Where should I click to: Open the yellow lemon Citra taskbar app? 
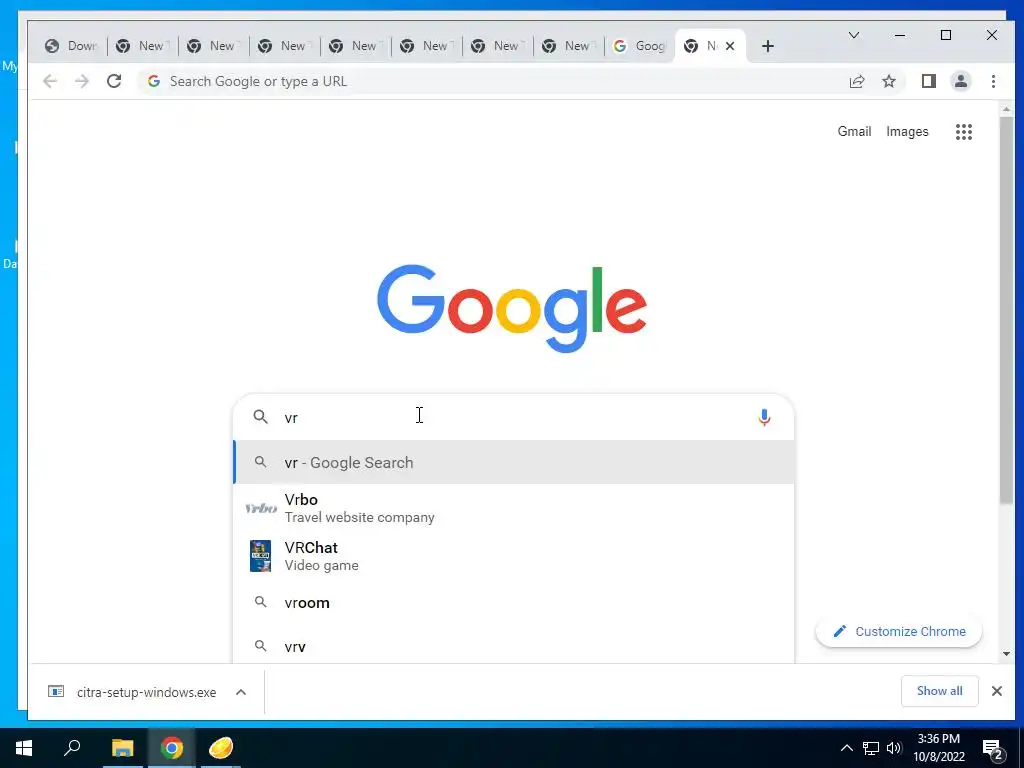221,748
